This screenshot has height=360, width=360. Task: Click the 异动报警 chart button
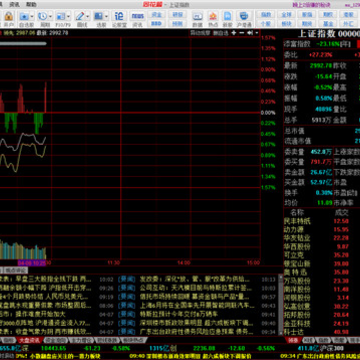click(x=200, y=33)
